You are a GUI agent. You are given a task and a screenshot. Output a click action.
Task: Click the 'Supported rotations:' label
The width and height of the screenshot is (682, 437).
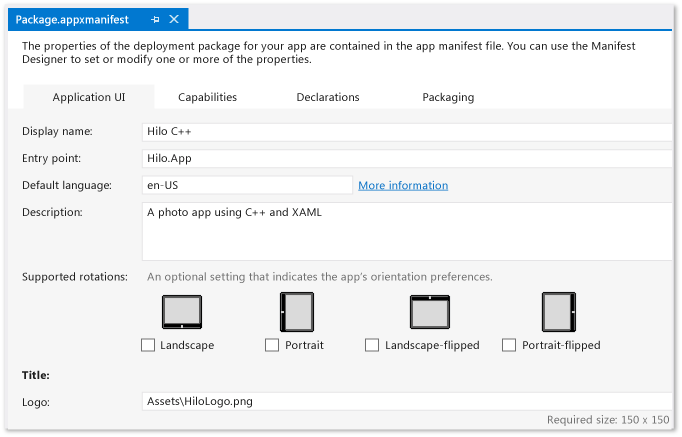(75, 277)
